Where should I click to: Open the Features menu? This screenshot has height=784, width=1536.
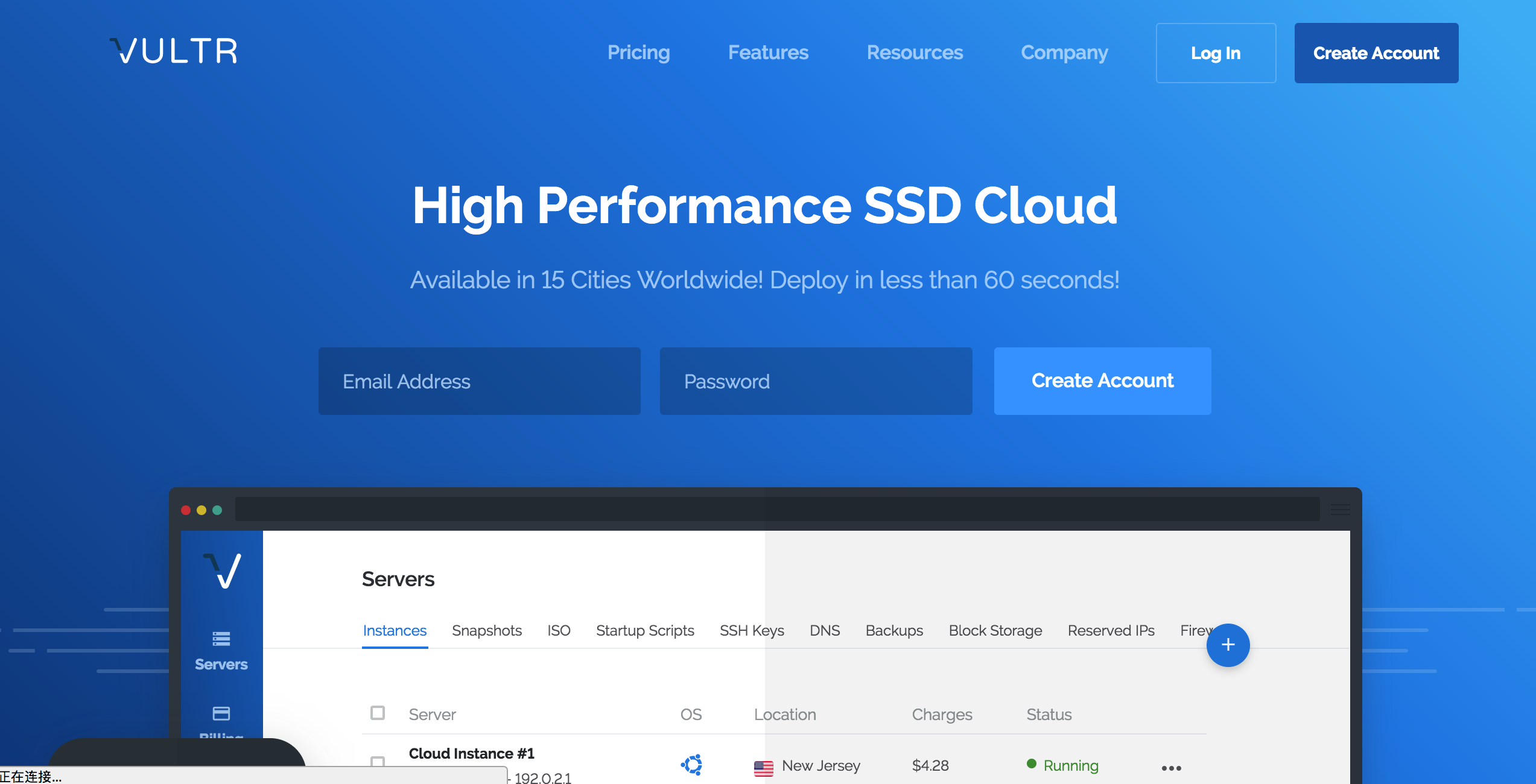point(768,52)
